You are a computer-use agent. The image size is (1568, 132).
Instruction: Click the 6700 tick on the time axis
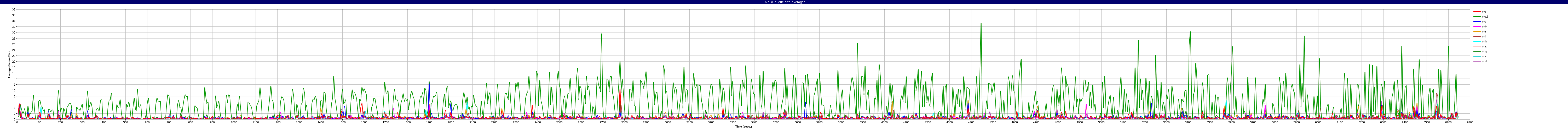[x=1469, y=122]
